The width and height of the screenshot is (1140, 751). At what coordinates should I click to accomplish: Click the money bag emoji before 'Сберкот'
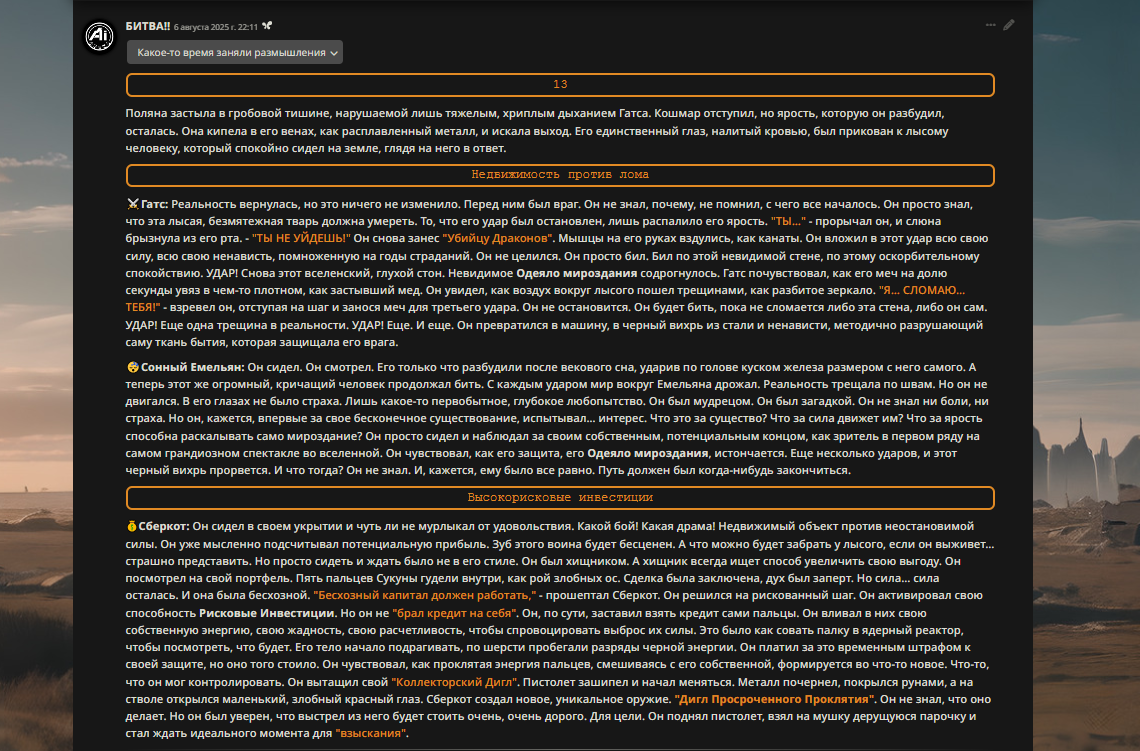[x=132, y=526]
